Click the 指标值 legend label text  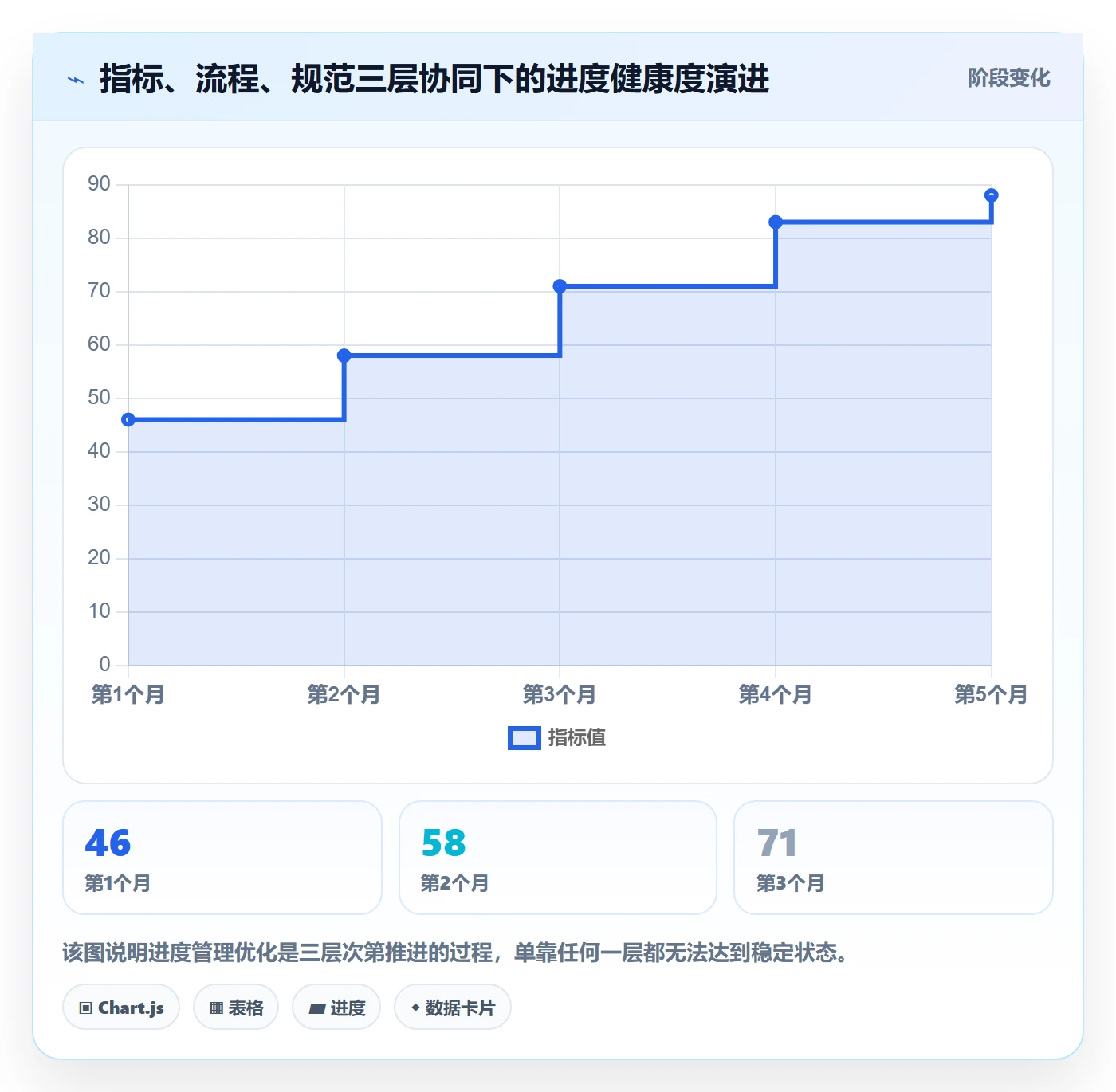577,738
